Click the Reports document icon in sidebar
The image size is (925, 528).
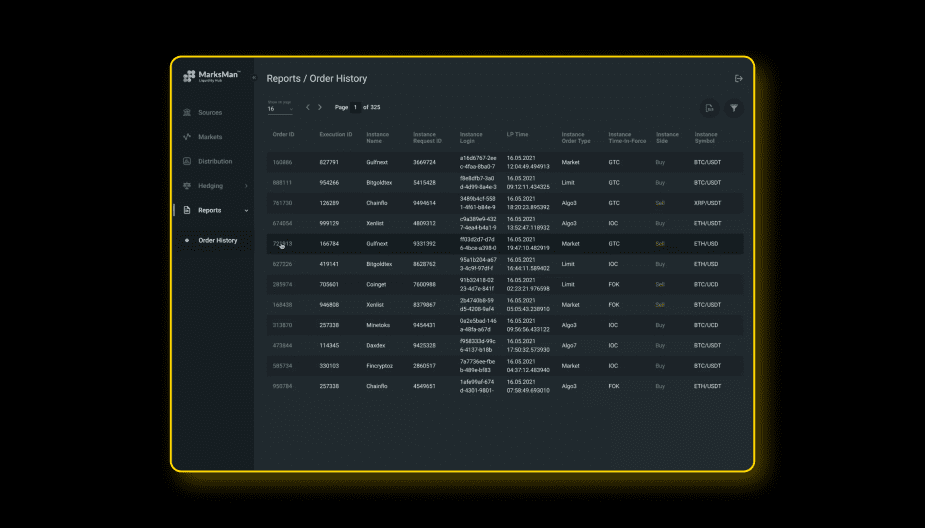(x=187, y=210)
